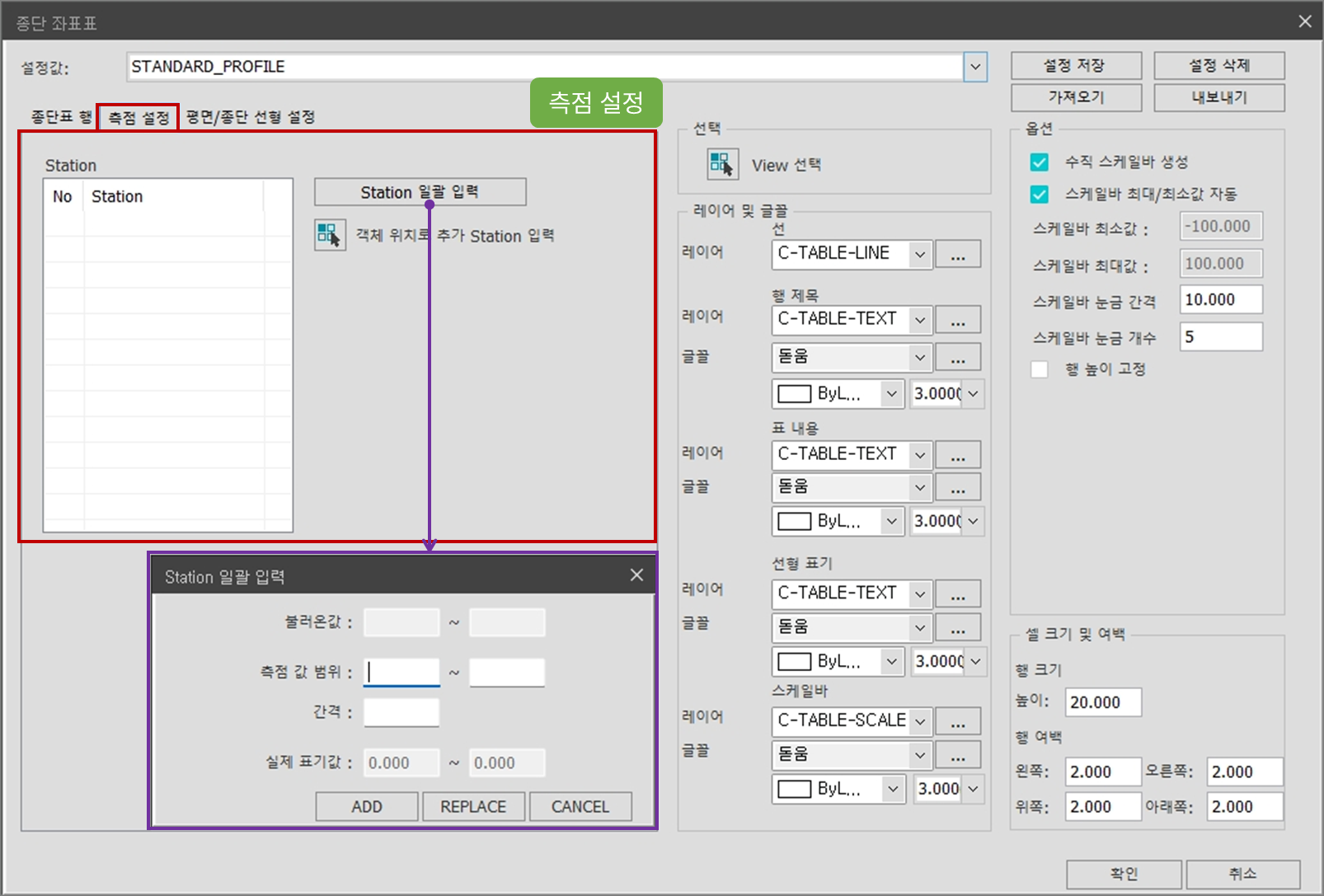Open the 표 내용 ByLayer color picker

pyautogui.click(x=838, y=521)
